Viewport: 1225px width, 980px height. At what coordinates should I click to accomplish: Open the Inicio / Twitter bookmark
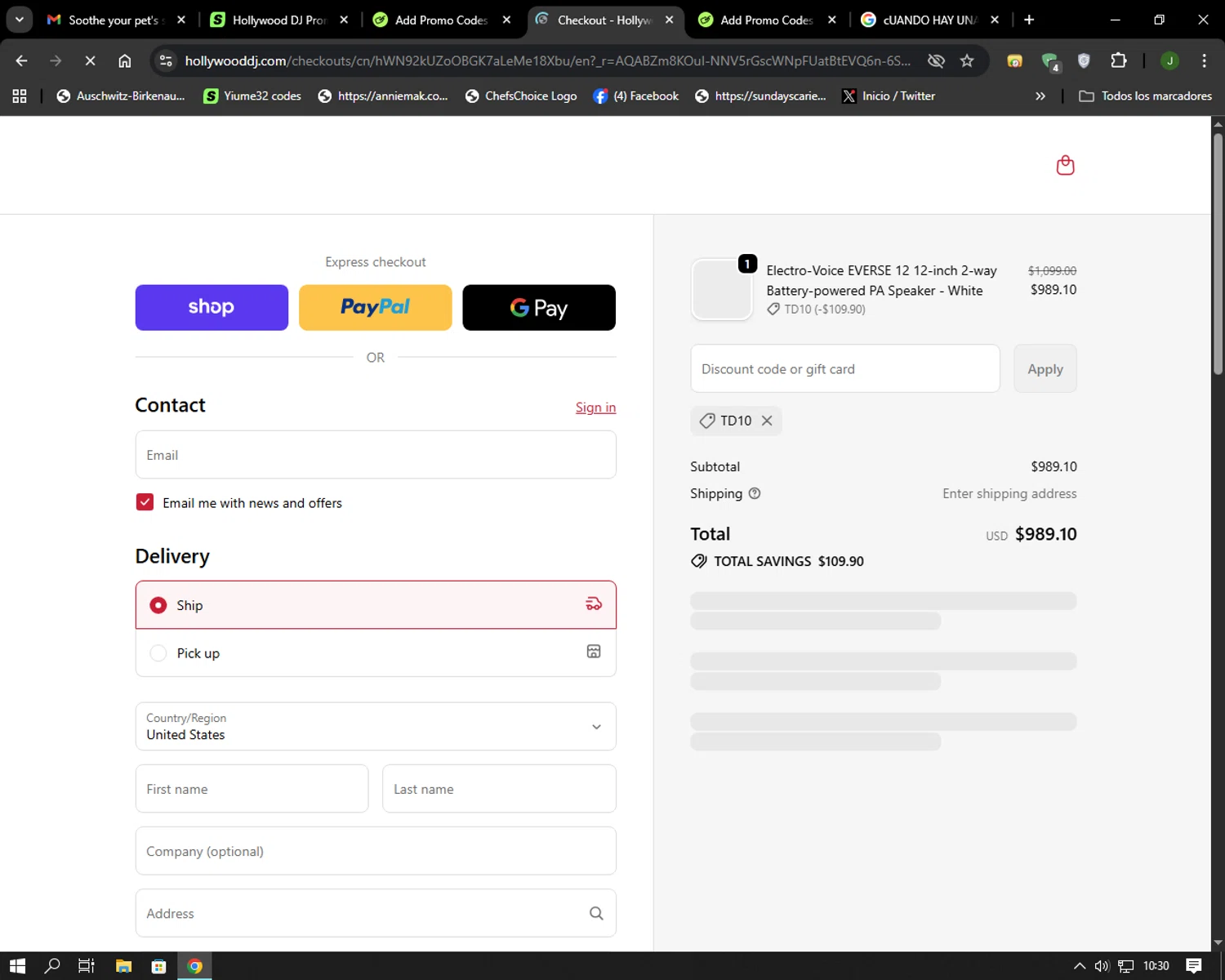click(x=889, y=96)
